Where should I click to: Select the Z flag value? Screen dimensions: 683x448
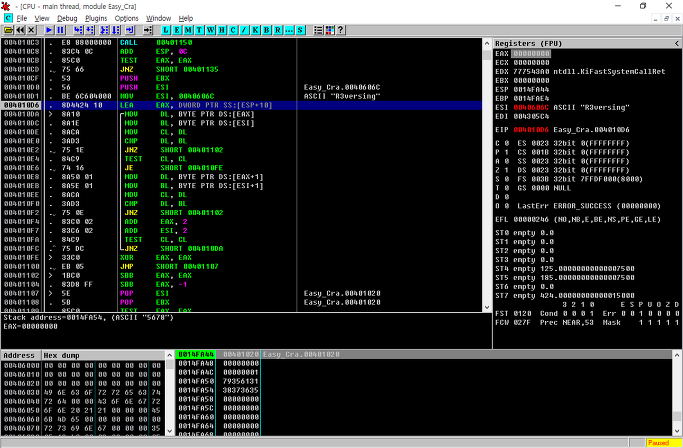507,170
